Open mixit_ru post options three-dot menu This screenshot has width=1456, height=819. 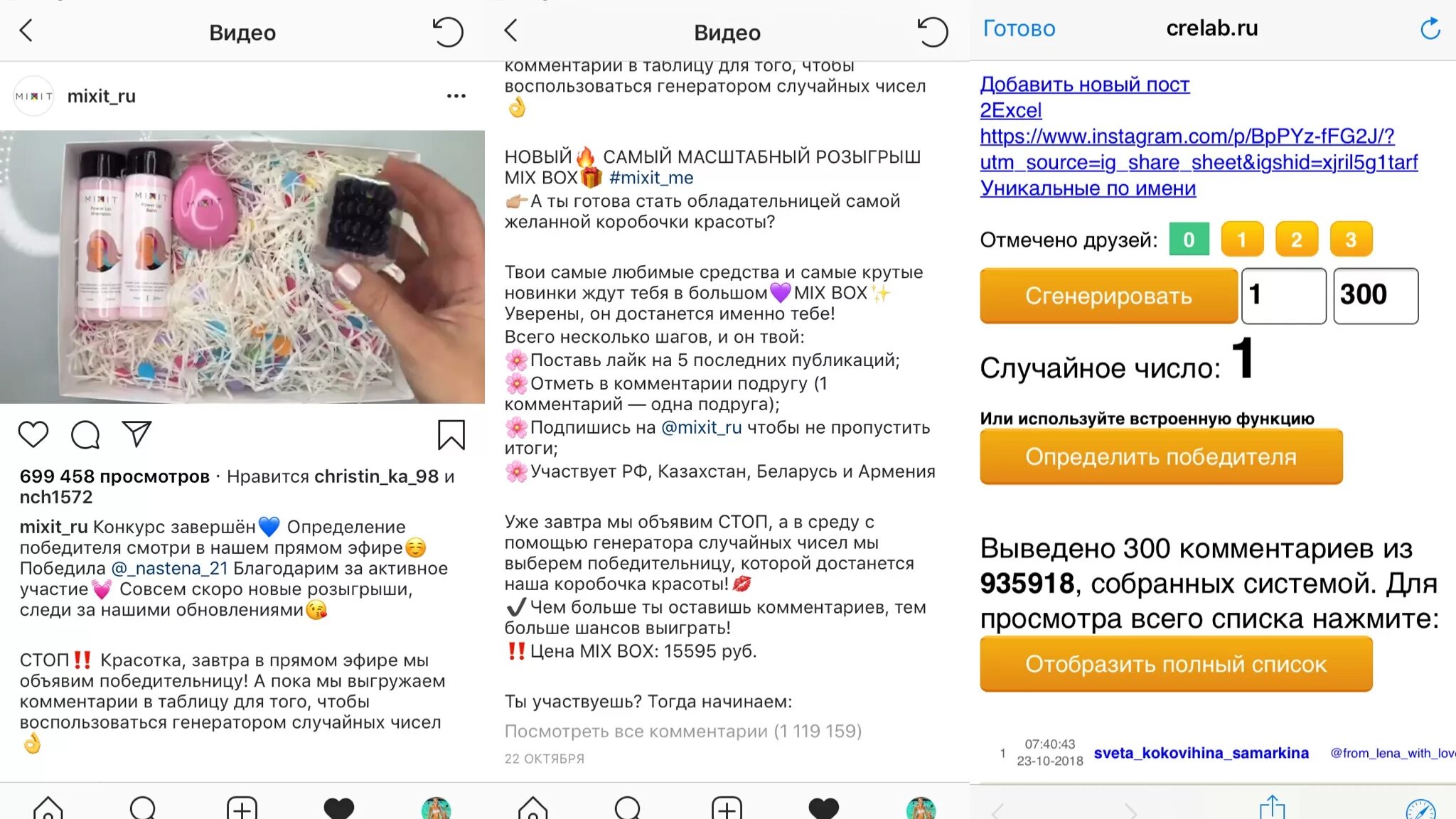tap(456, 95)
